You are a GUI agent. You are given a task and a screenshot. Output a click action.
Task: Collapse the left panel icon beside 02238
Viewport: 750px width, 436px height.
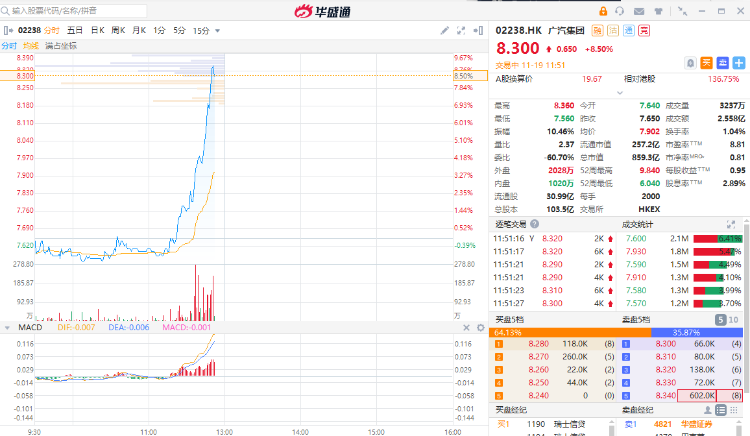pyautogui.click(x=8, y=31)
